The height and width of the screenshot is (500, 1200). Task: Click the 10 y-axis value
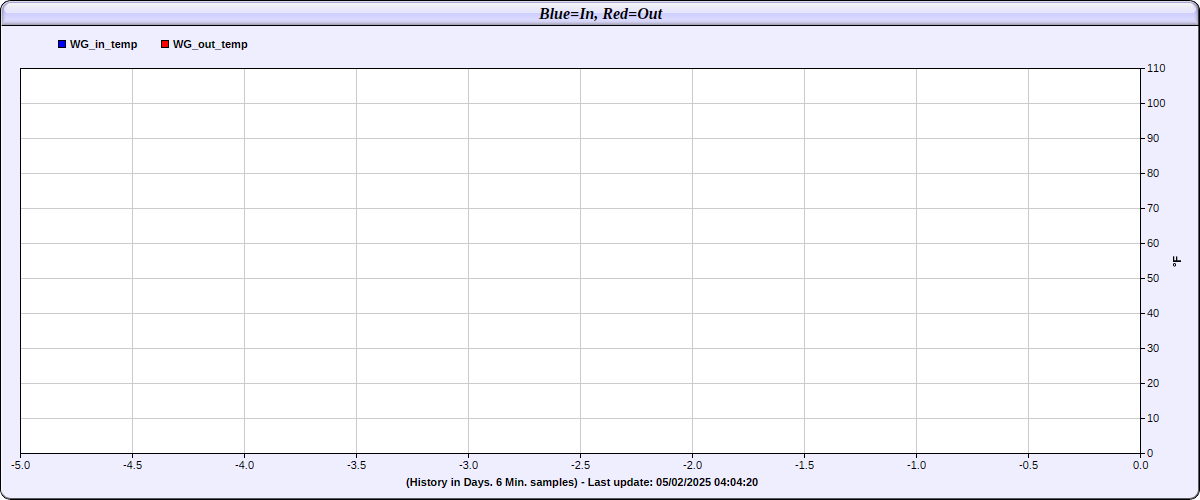click(1153, 418)
